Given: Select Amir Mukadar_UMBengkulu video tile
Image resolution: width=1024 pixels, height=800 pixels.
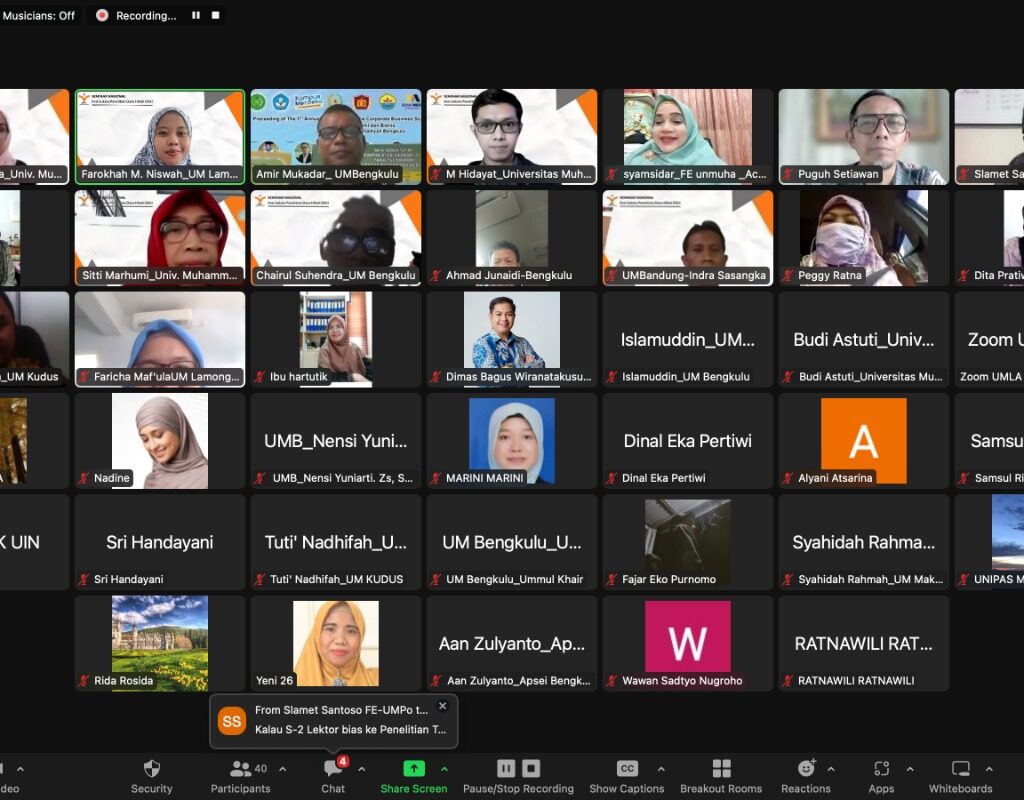Looking at the screenshot, I should (x=336, y=136).
